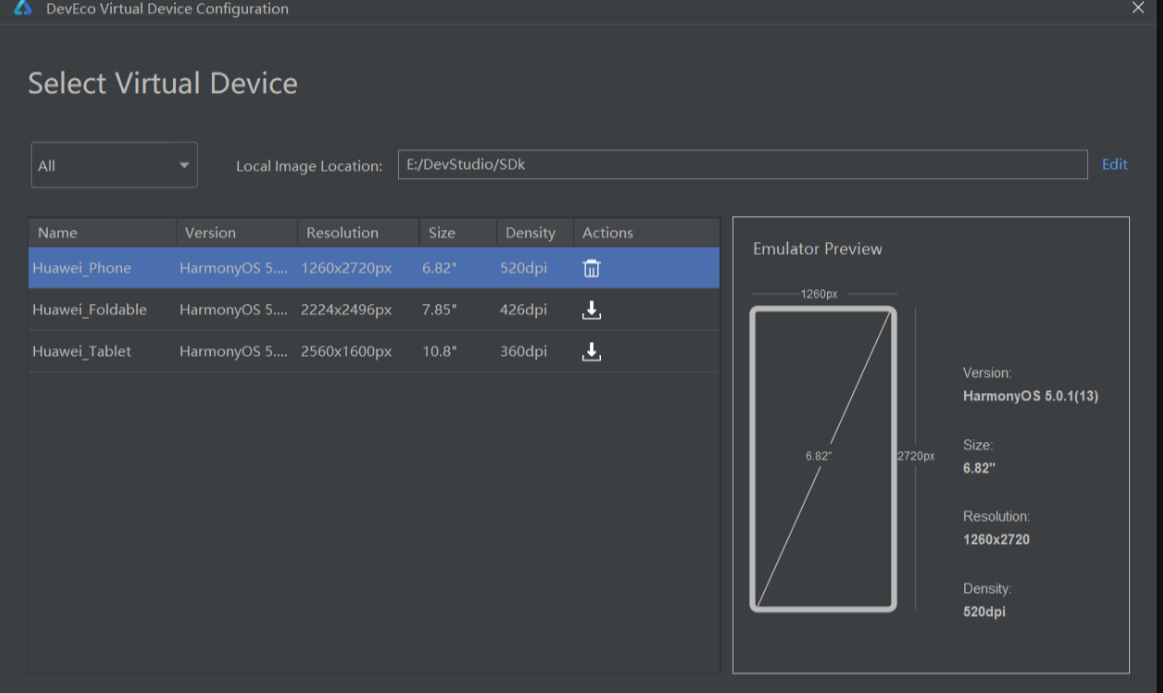Delete the Huawei_Phone emulator image
Image resolution: width=1163 pixels, height=693 pixels.
click(591, 268)
